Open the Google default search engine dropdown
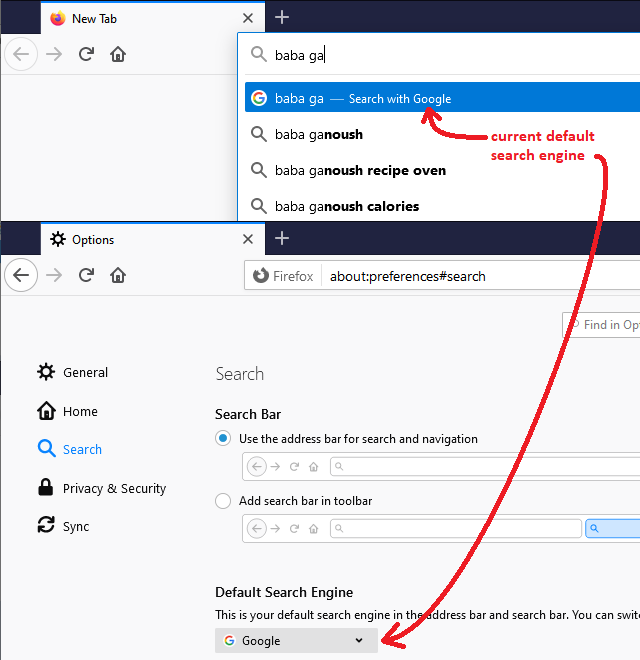 click(296, 640)
